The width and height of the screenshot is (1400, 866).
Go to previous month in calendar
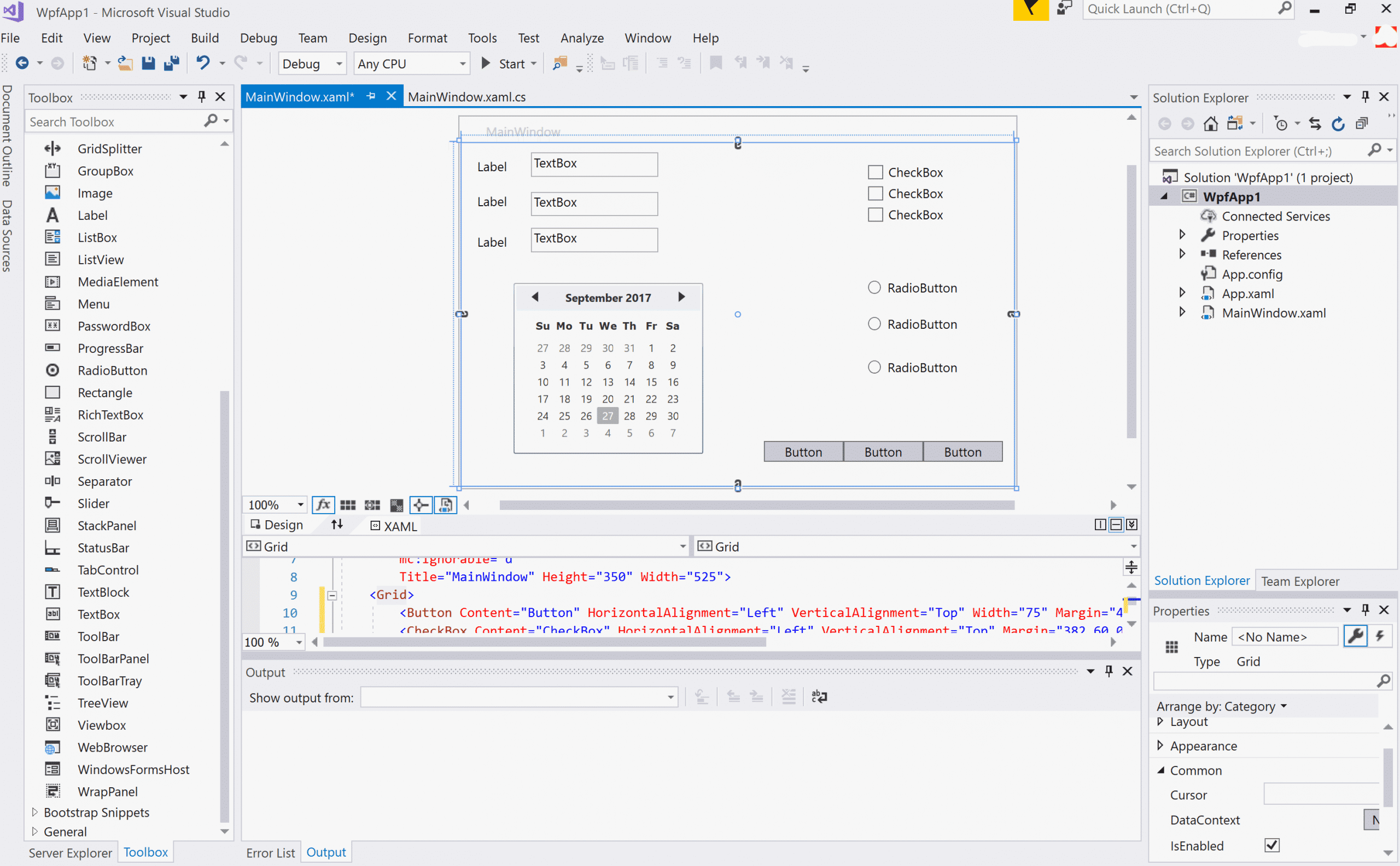[x=535, y=296]
